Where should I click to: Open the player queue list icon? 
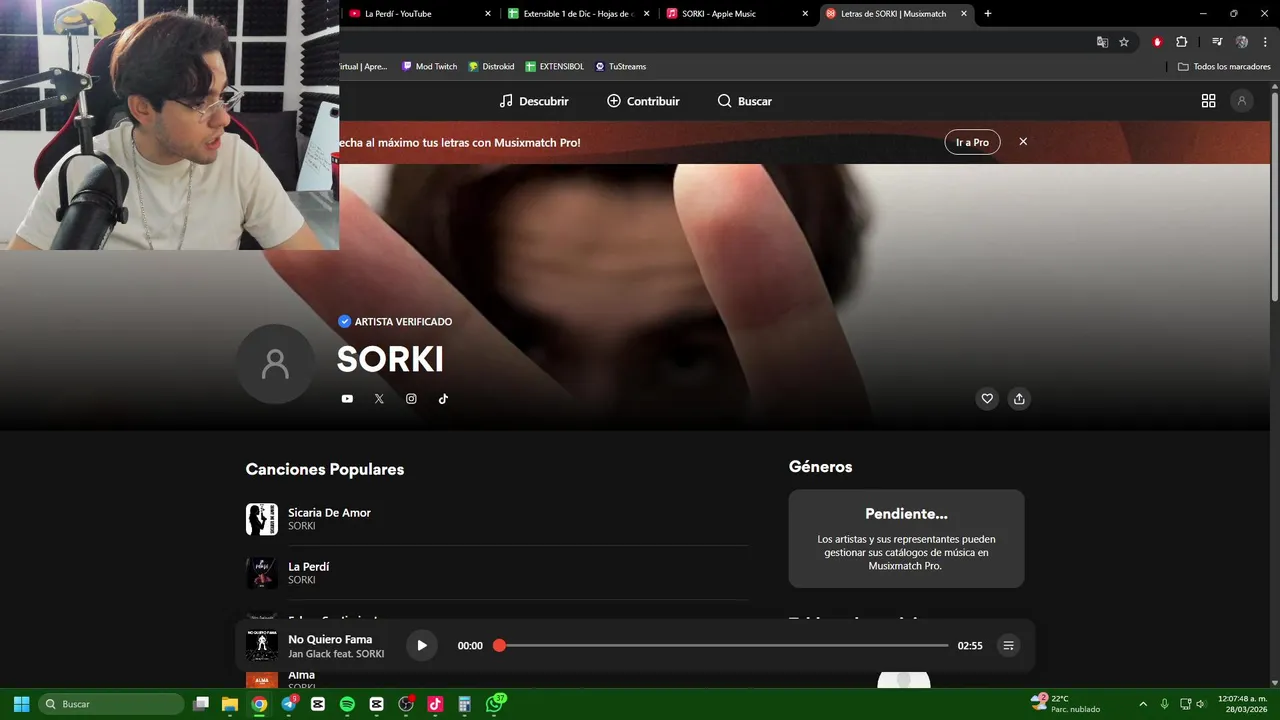pyautogui.click(x=1008, y=646)
